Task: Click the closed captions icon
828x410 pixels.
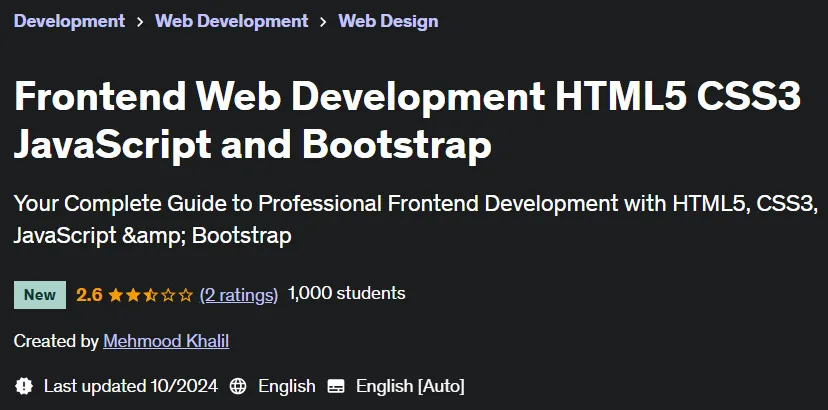Action: [336, 386]
